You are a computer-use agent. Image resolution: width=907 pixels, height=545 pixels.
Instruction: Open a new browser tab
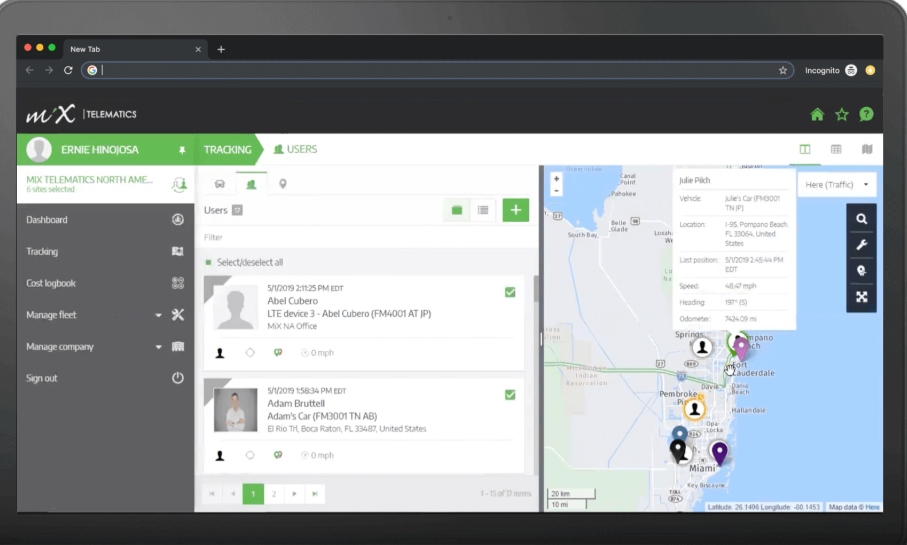coord(220,49)
